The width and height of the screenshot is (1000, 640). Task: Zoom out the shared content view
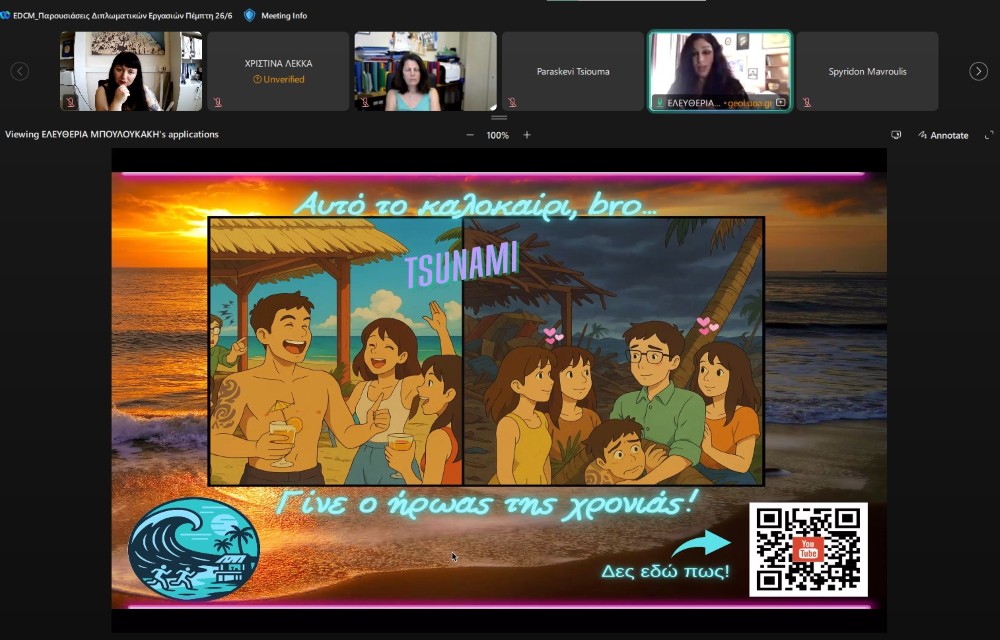point(470,135)
